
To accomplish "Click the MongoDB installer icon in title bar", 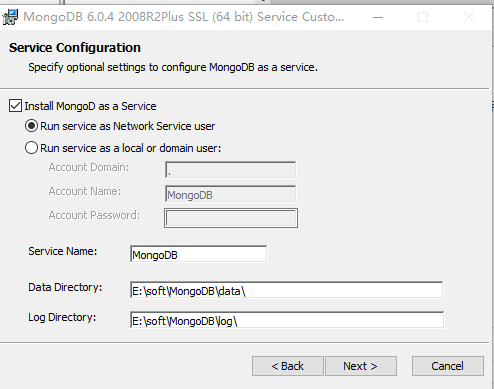I will coord(10,17).
